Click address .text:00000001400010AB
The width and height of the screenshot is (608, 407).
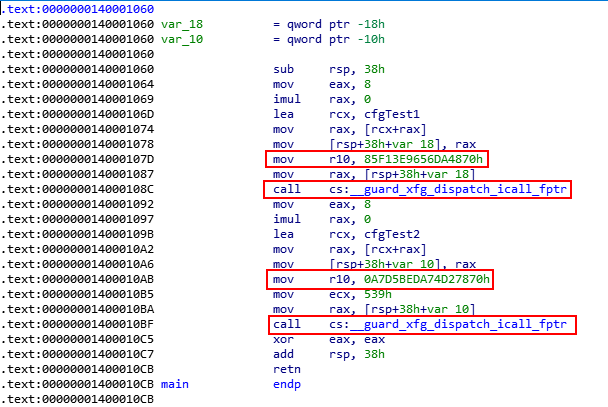coord(78,279)
